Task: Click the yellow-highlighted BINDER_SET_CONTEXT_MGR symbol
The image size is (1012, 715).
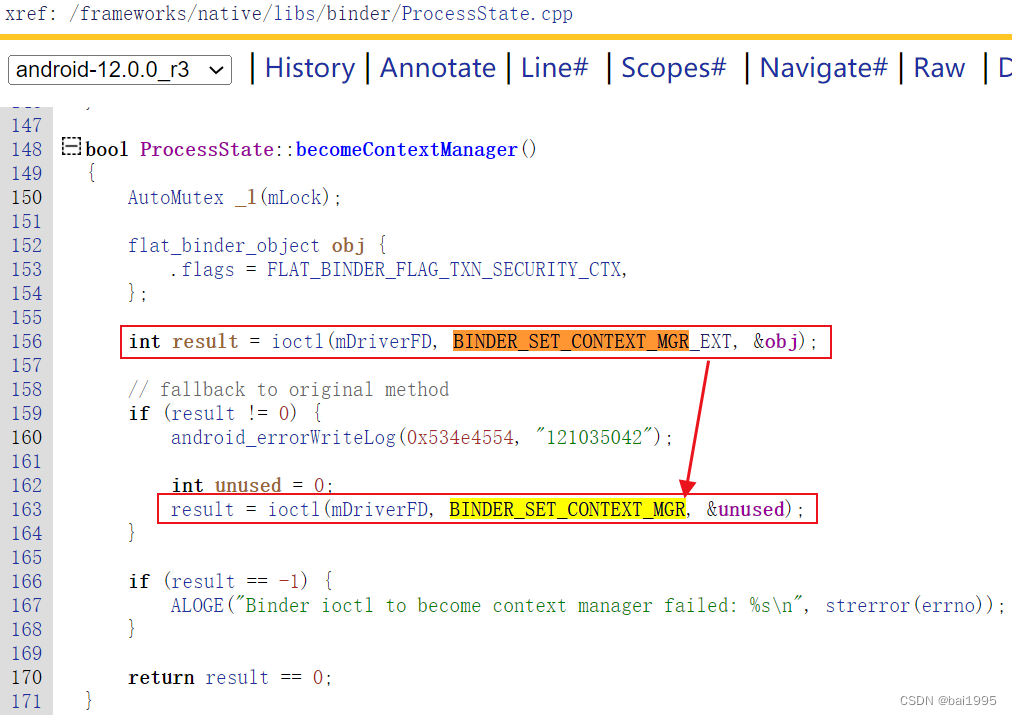Action: (566, 509)
